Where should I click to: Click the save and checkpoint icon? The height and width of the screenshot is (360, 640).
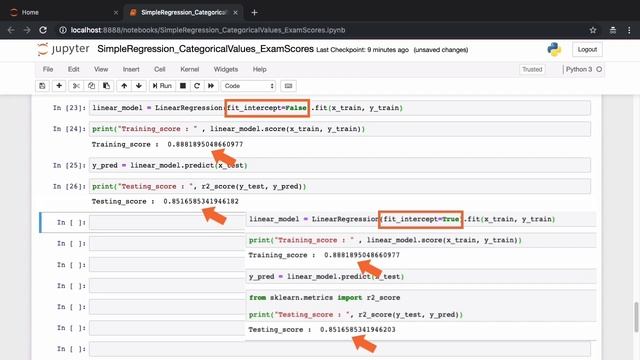coord(42,86)
